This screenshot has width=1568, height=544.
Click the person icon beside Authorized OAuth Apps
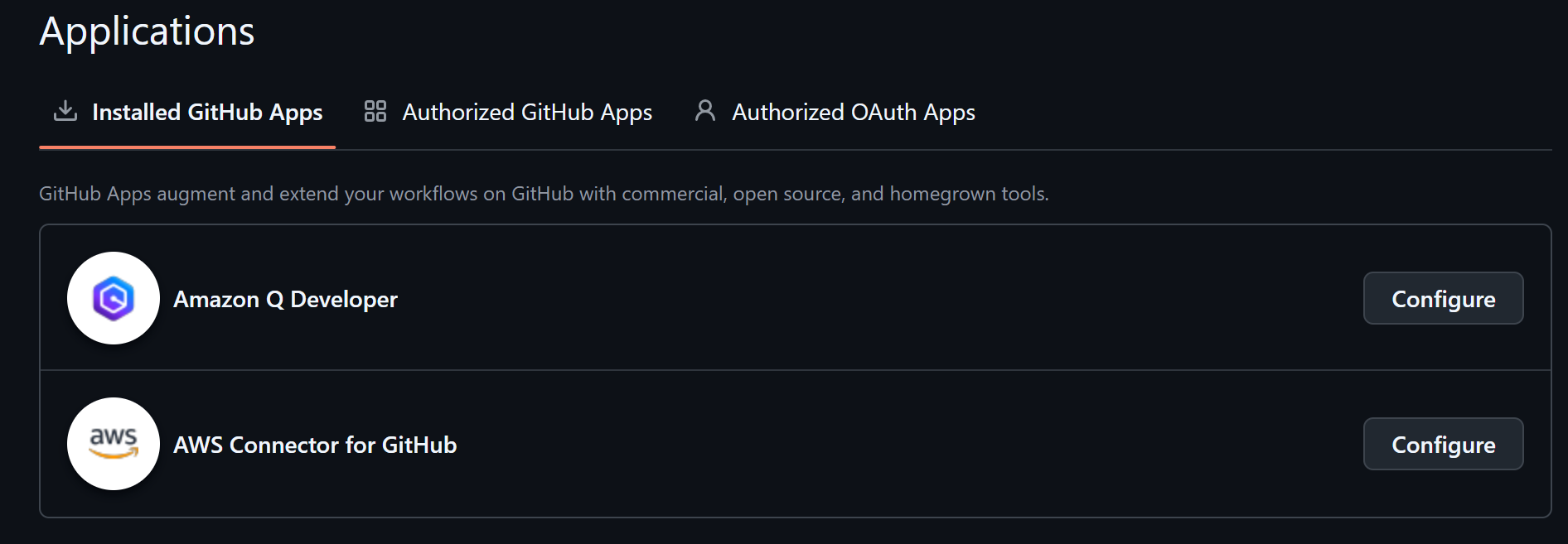705,110
